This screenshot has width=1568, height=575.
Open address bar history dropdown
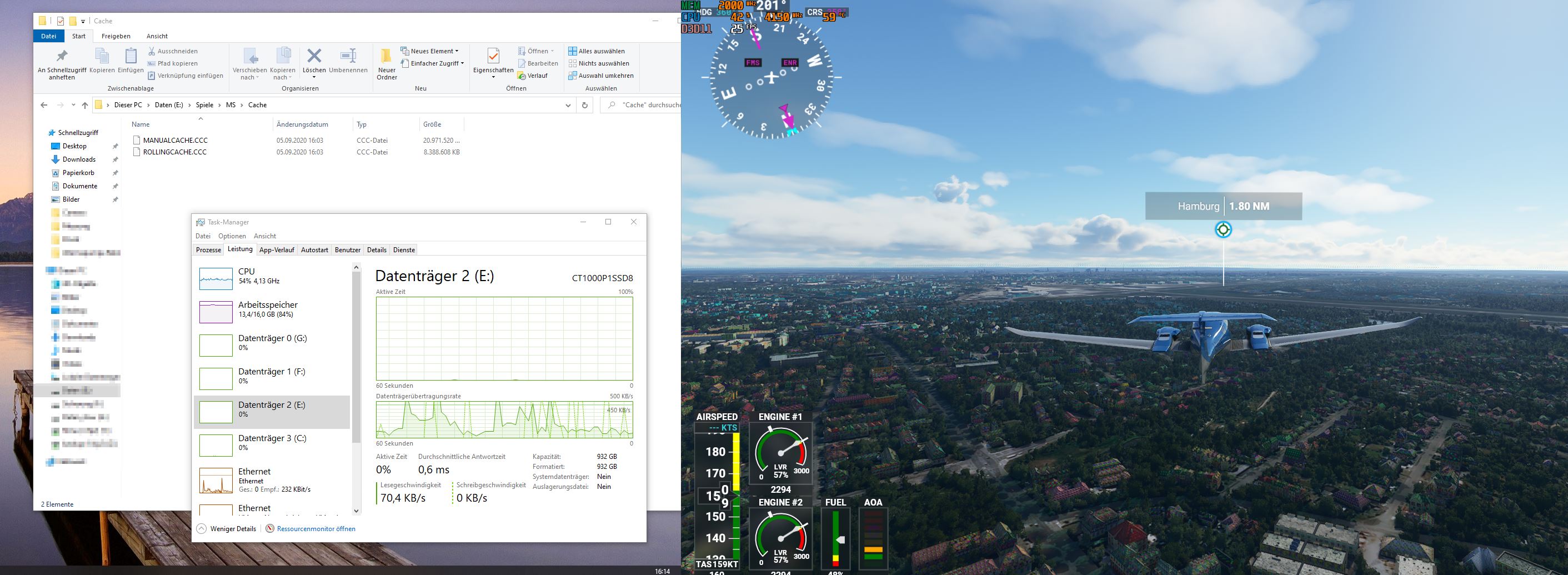[x=568, y=105]
